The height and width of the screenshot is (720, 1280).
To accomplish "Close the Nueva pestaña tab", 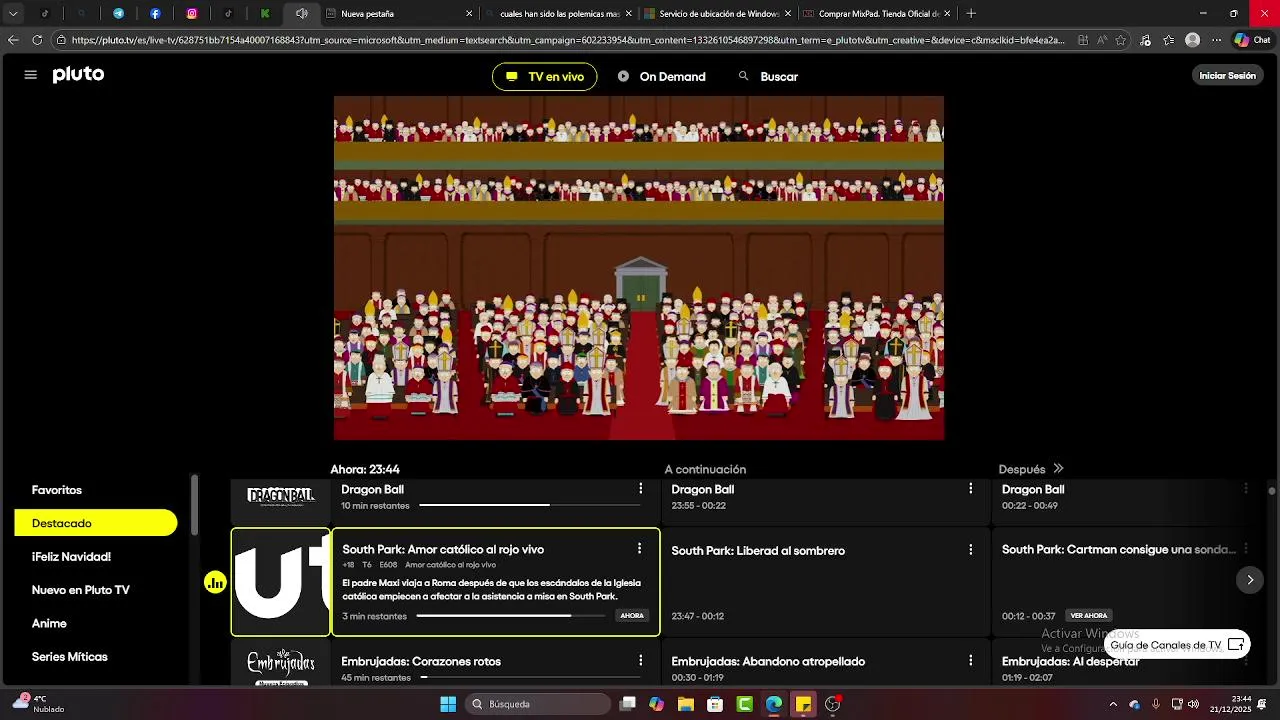I will [x=469, y=14].
